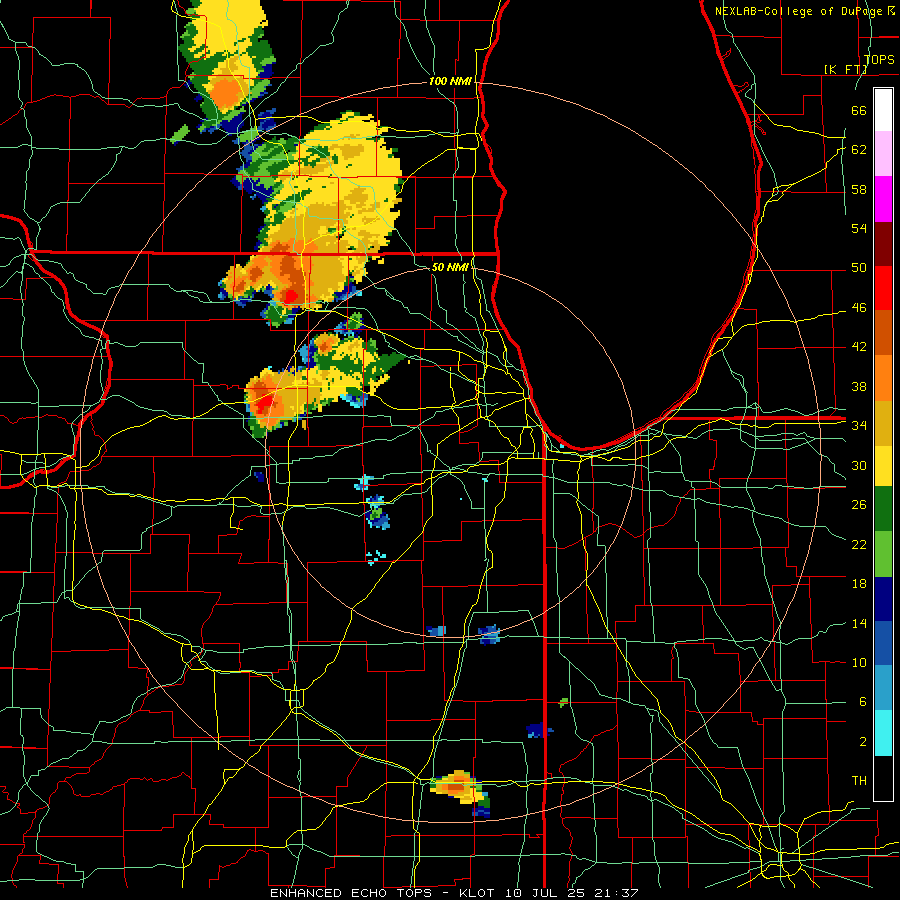Click the dark maroon legend swatch

click(883, 243)
